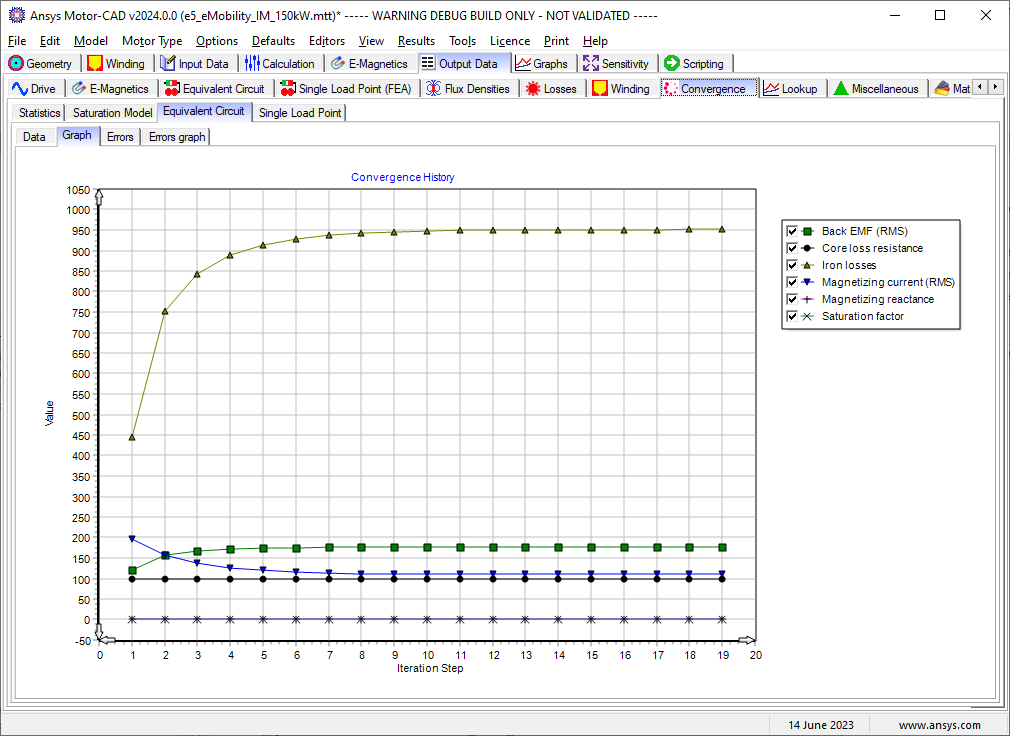This screenshot has width=1010, height=736.
Task: Click the Iron losses point at step 2
Action: point(165,311)
